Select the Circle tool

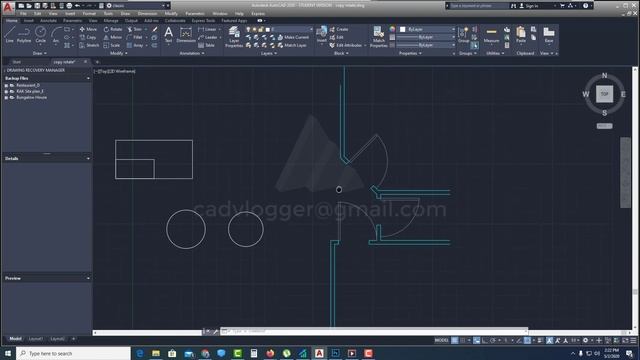tap(40, 35)
